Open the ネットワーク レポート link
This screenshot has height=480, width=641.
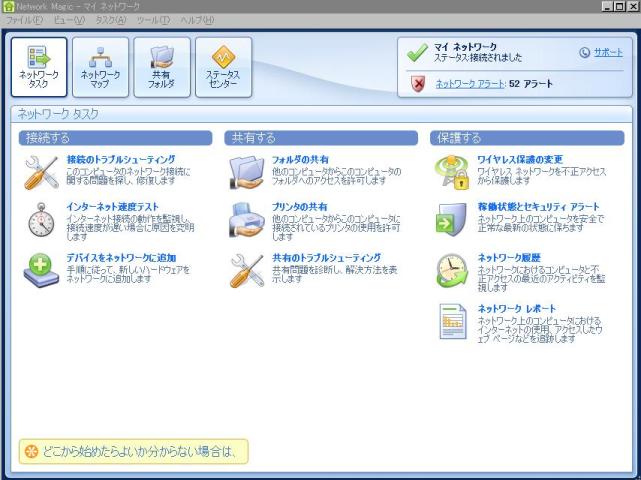click(x=517, y=309)
